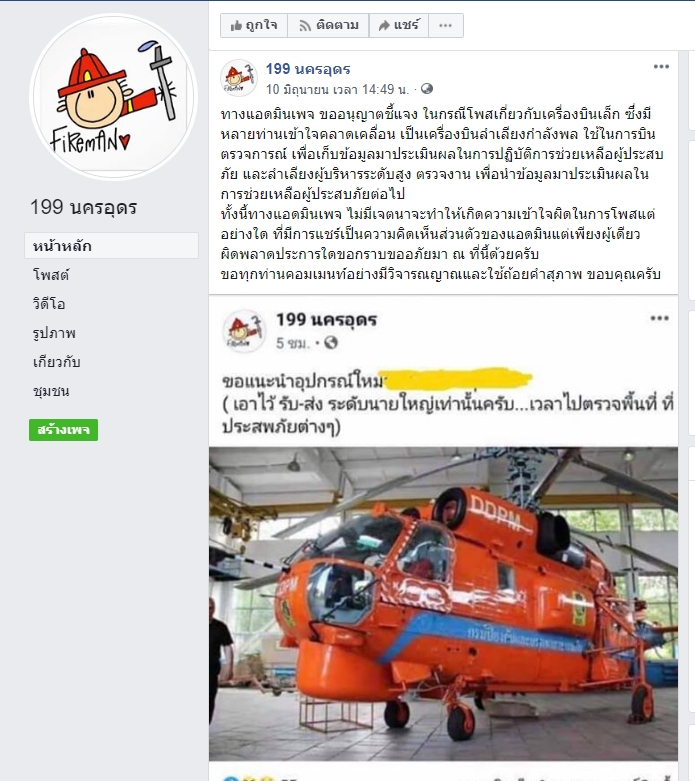Open the post options ellipsis menu
The height and width of the screenshot is (781, 695).
[661, 67]
